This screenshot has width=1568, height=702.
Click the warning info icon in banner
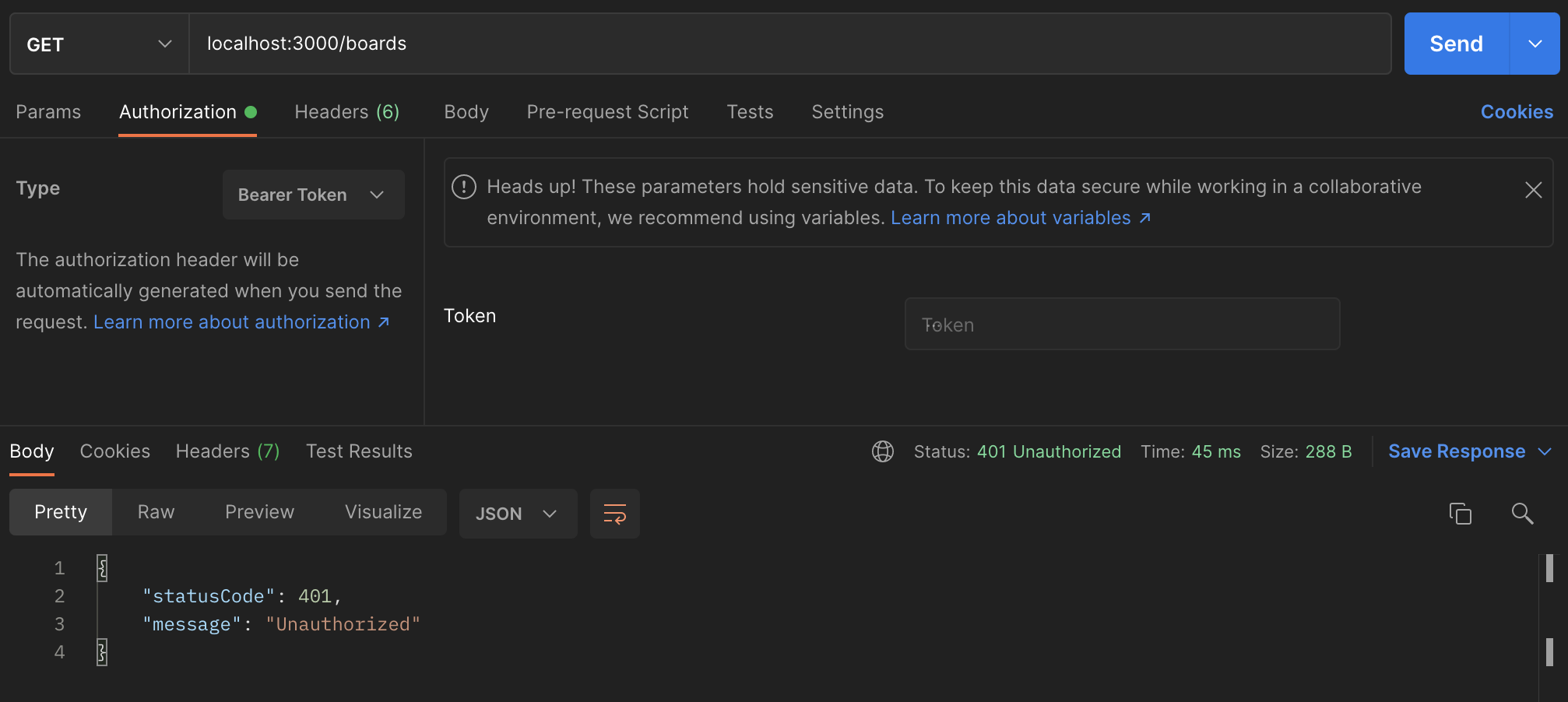(464, 187)
